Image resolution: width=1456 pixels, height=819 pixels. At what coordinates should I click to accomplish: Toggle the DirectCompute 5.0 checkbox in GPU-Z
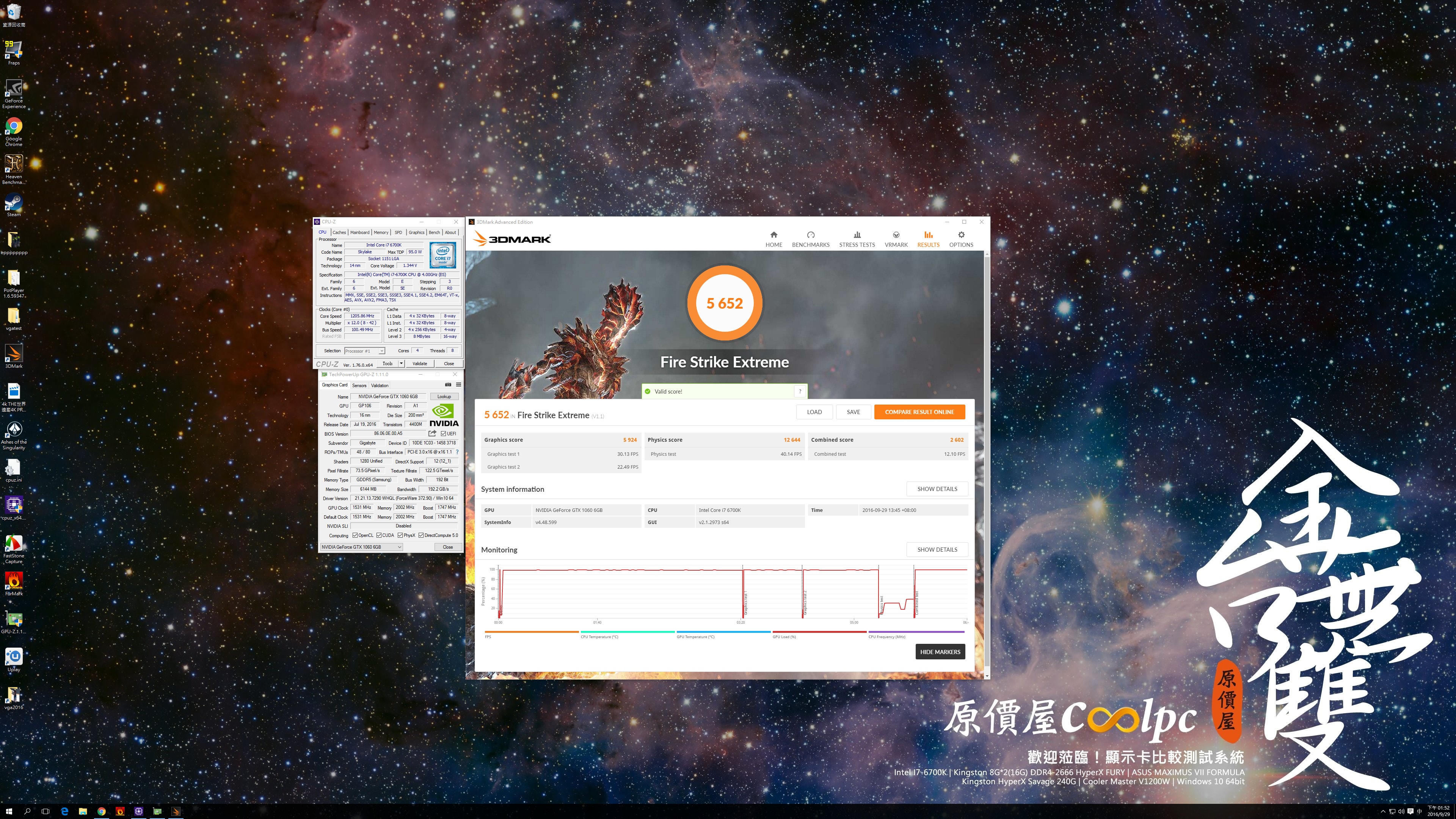click(421, 535)
